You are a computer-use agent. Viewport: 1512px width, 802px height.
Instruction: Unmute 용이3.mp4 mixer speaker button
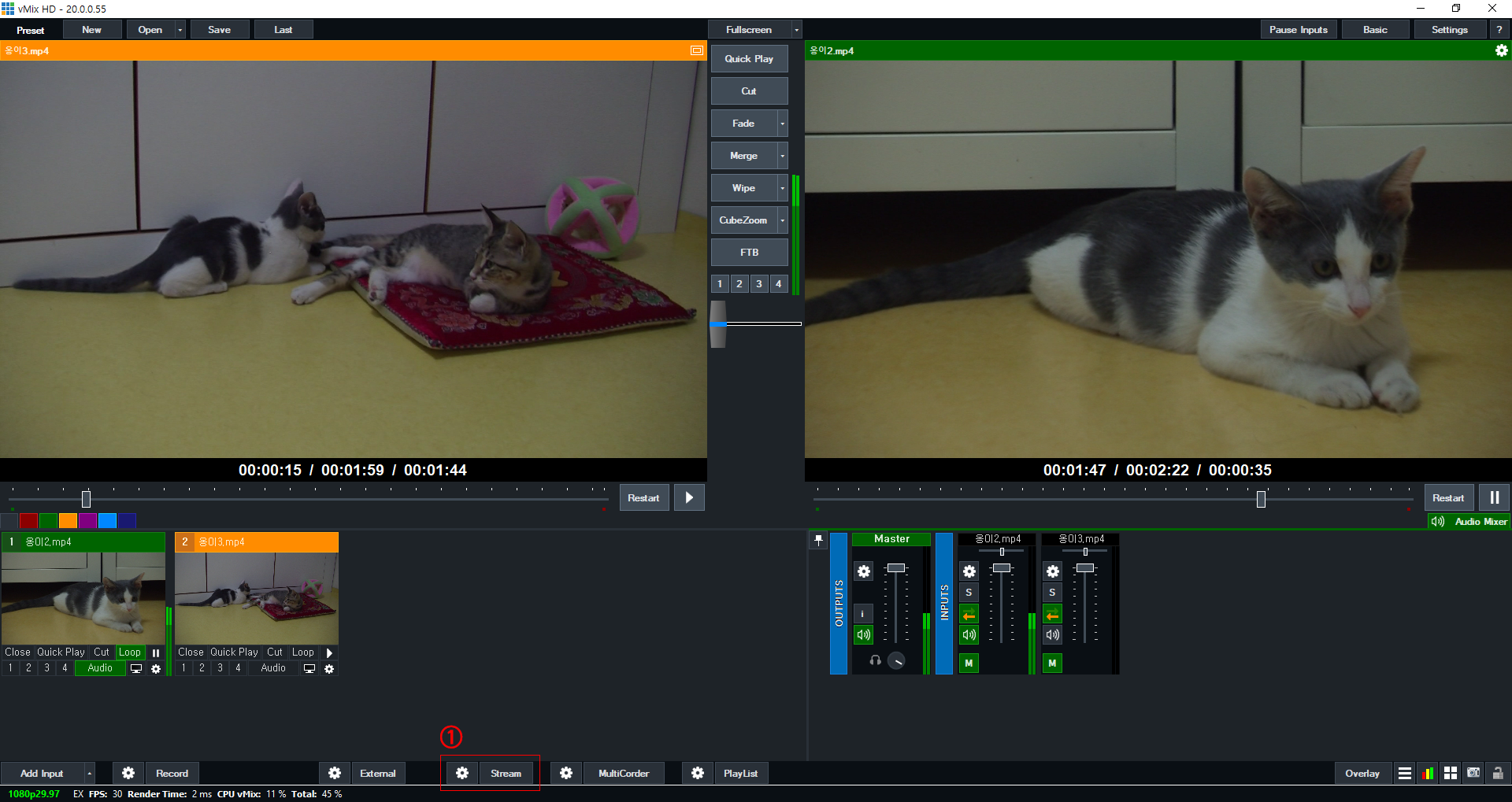[x=1052, y=634]
